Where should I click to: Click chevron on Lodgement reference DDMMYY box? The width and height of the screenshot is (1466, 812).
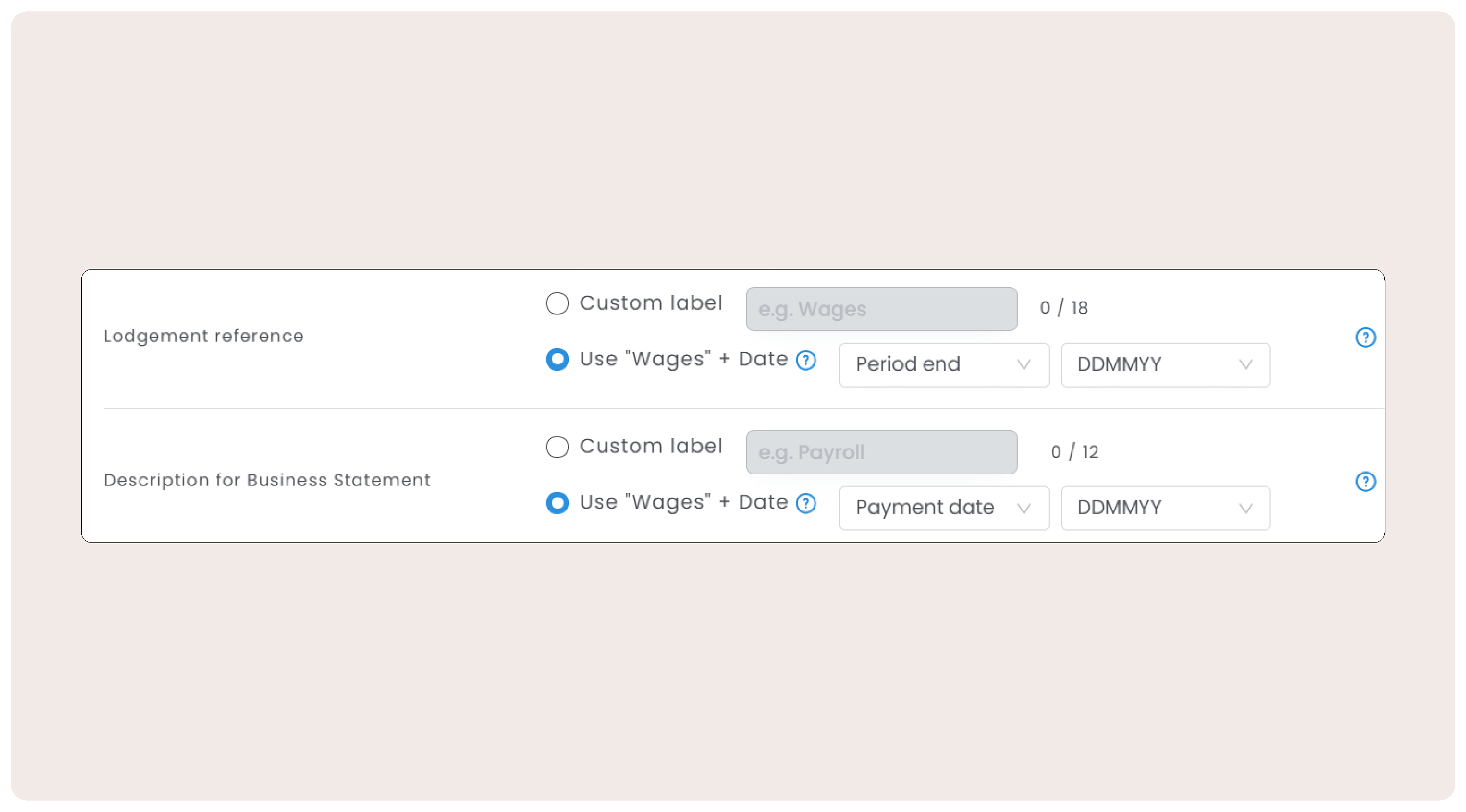1245,365
